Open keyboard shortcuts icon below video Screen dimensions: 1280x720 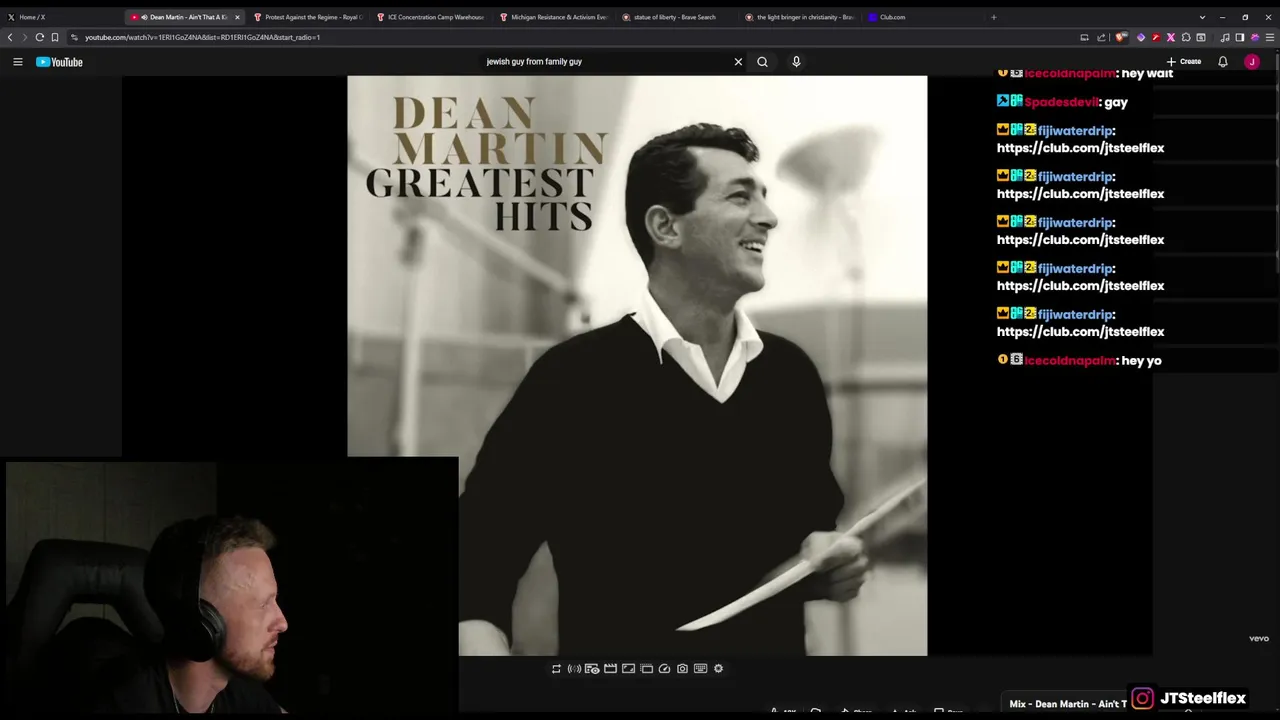pyautogui.click(x=700, y=669)
